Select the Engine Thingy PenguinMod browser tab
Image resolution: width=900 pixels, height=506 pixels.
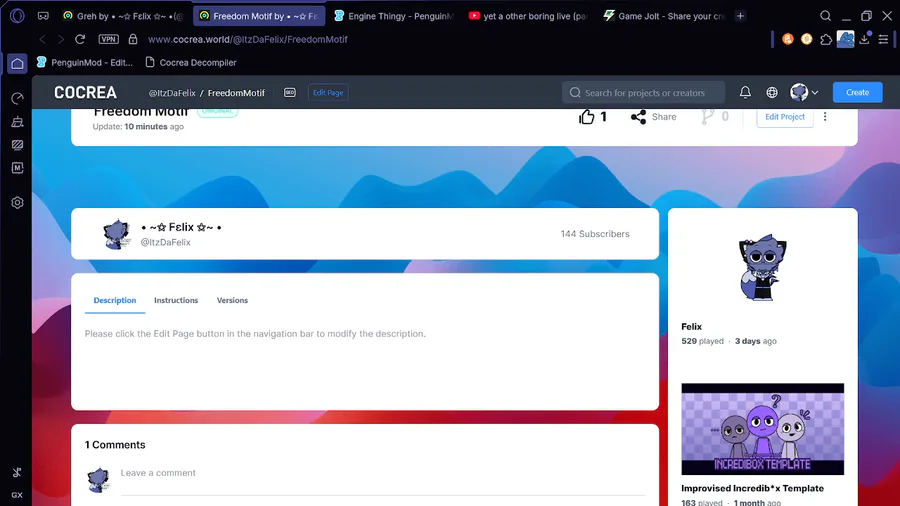(394, 16)
